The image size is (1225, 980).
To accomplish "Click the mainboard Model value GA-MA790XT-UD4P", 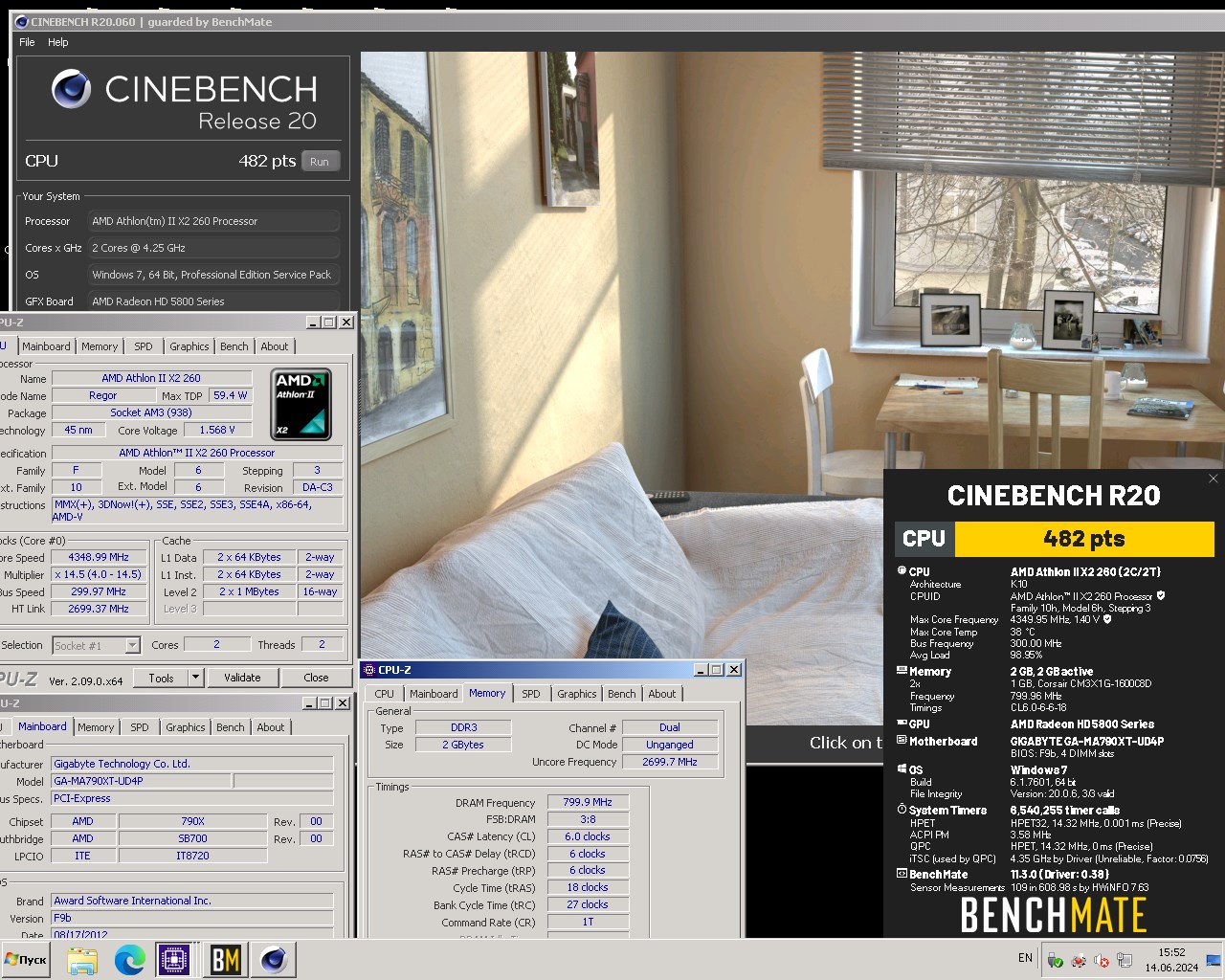I will click(x=142, y=781).
